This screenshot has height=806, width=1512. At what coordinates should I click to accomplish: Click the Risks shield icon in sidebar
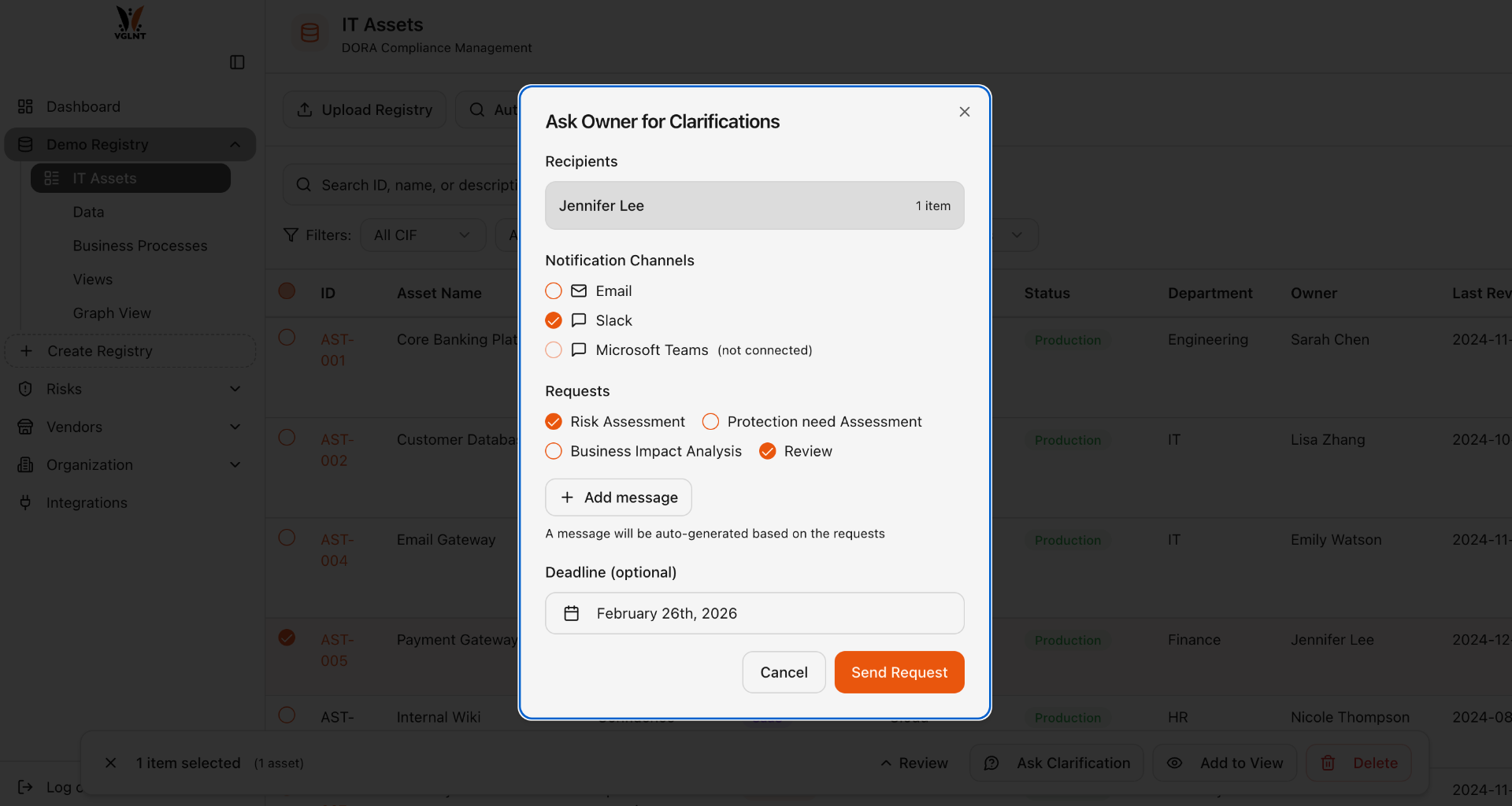tap(25, 388)
